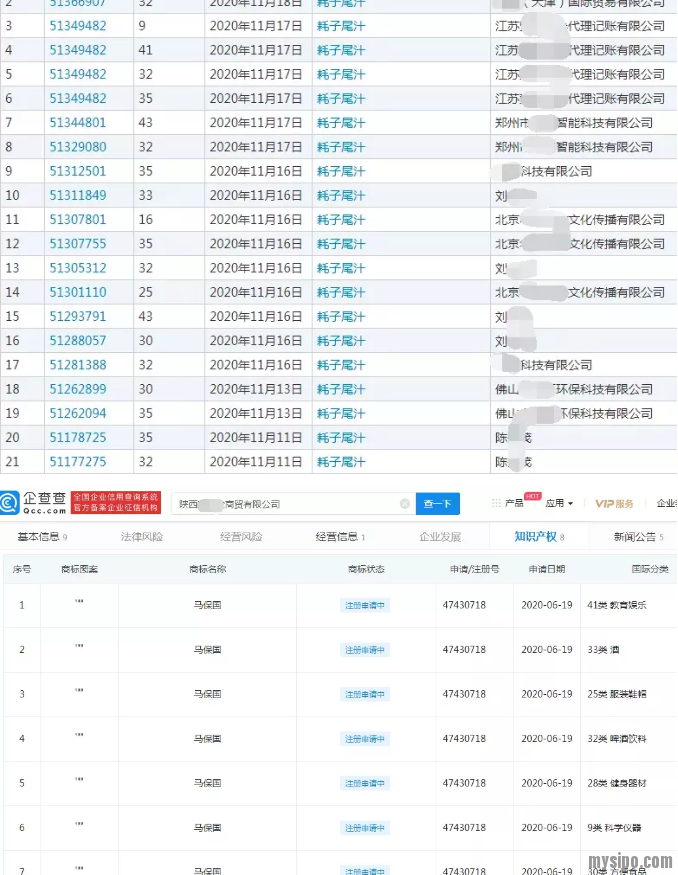
Task: Open the 新闻公告 tab
Action: [x=638, y=537]
